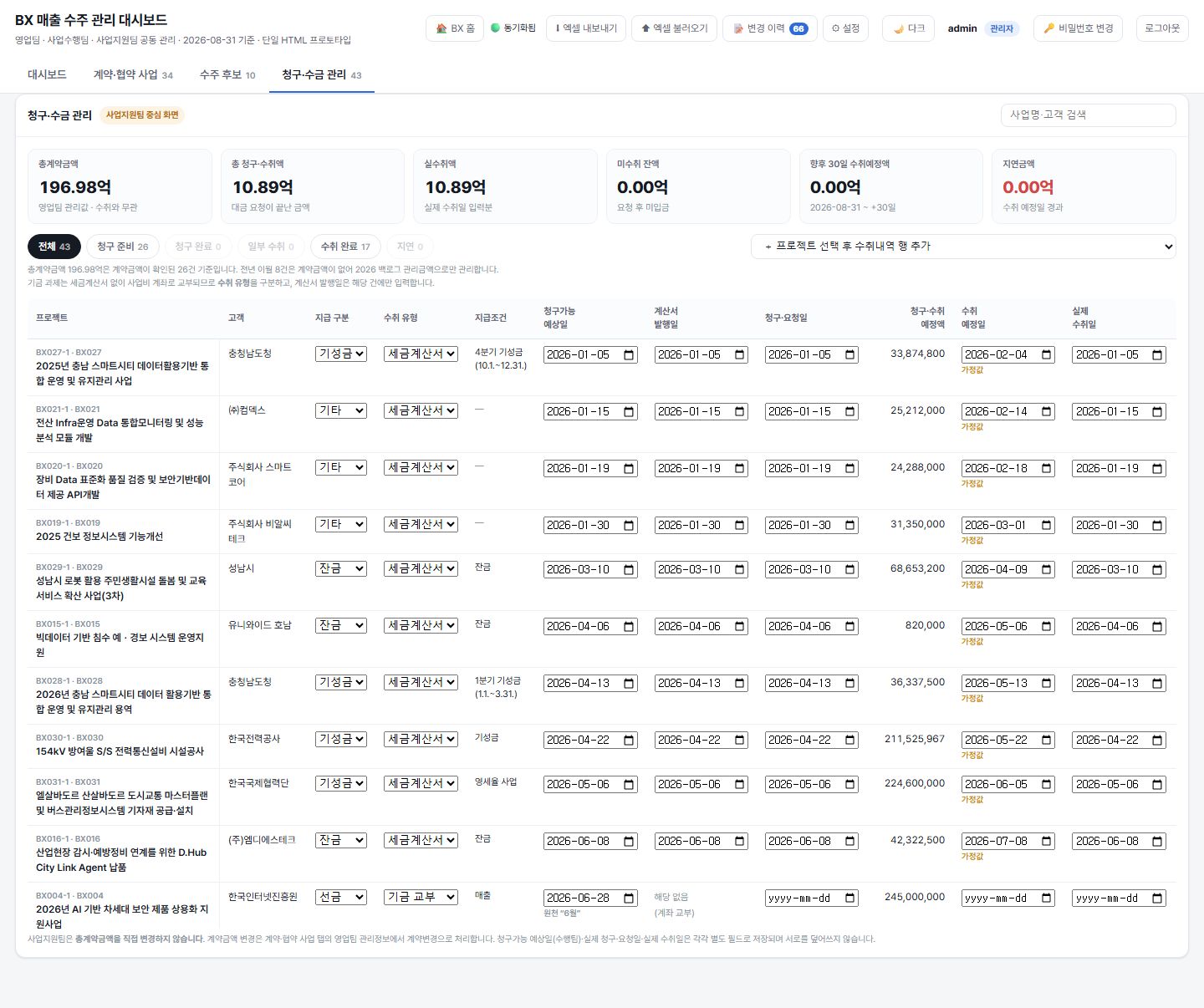Screen dimensions: 1204x1008
Task: Click project title 2025 건보 정보시스템 기능개선
Action: click(x=99, y=537)
